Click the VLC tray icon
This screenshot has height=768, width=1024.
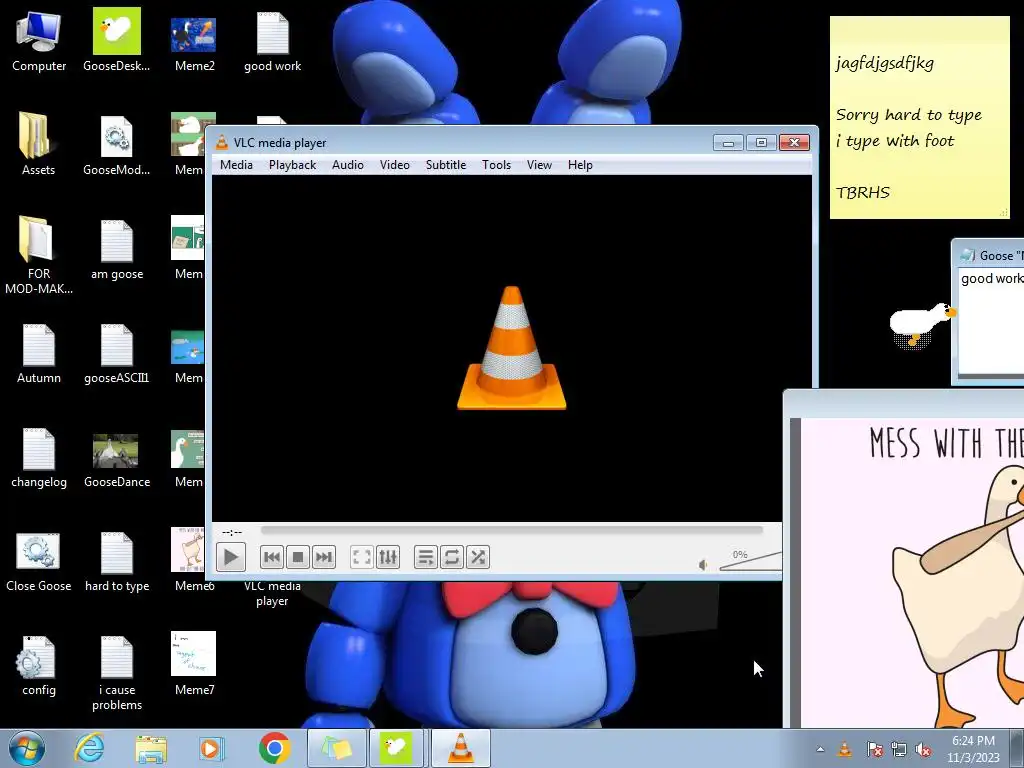(x=845, y=750)
